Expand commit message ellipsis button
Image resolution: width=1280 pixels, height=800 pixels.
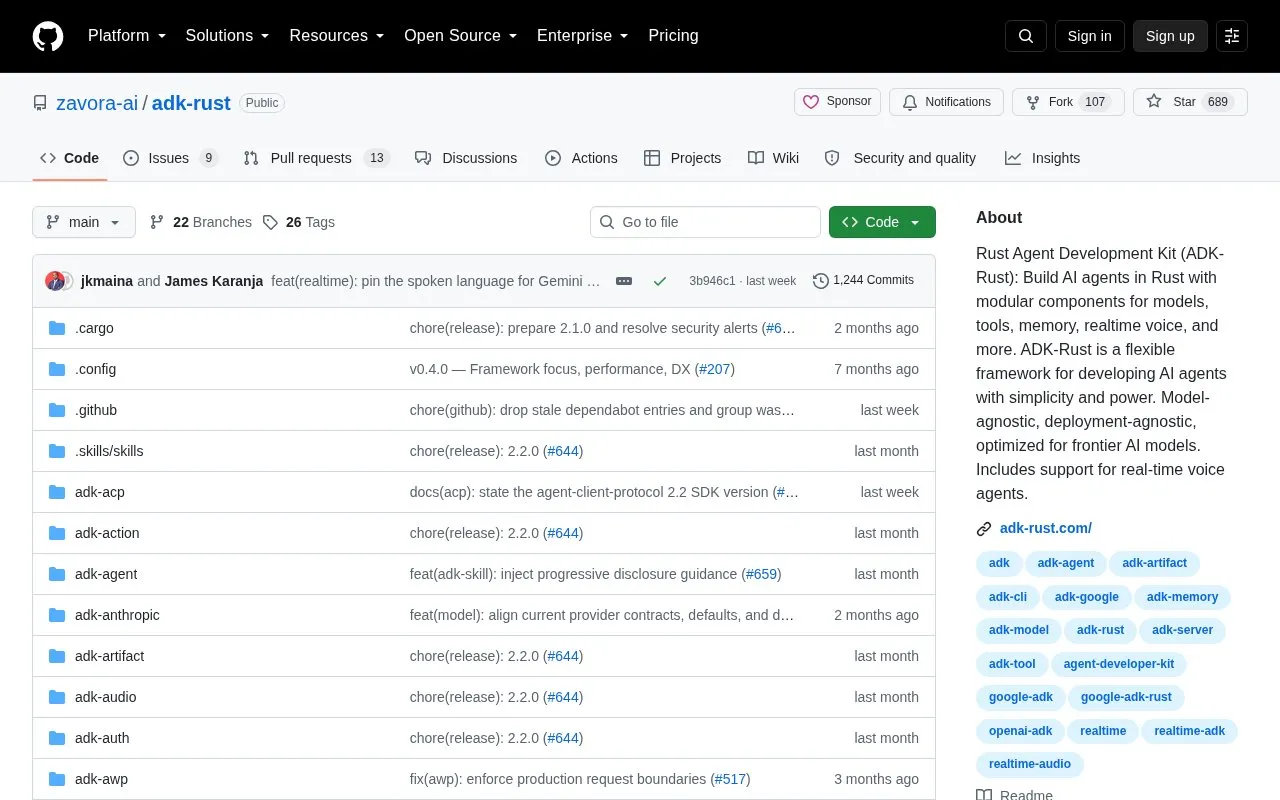pos(624,281)
